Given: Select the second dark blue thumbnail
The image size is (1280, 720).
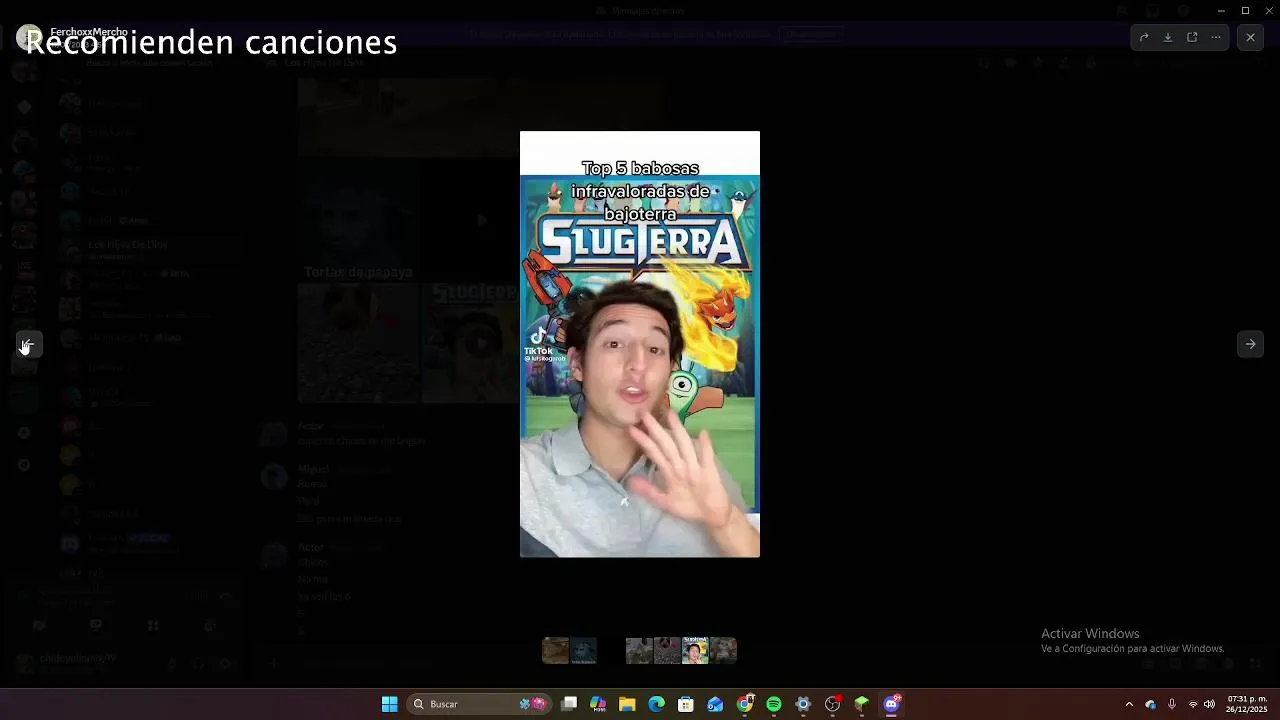Looking at the screenshot, I should pos(584,651).
